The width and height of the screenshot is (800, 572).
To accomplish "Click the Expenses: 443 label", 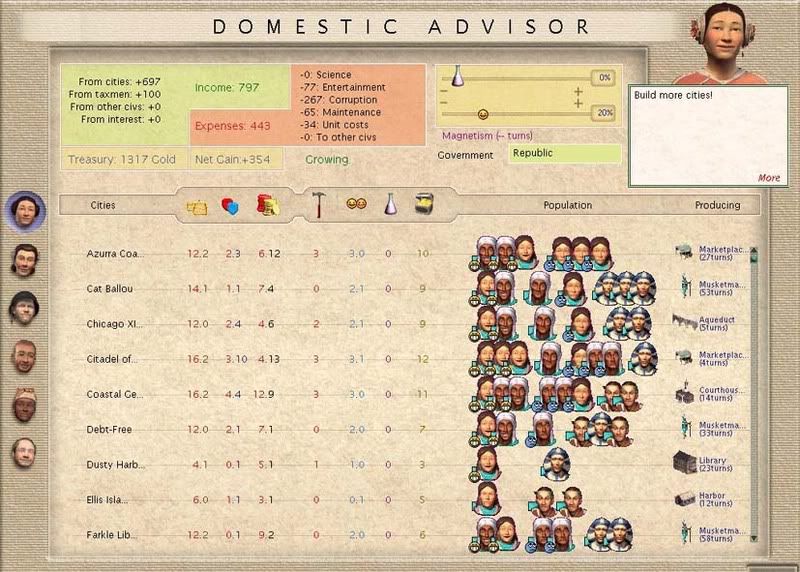I will pos(233,126).
